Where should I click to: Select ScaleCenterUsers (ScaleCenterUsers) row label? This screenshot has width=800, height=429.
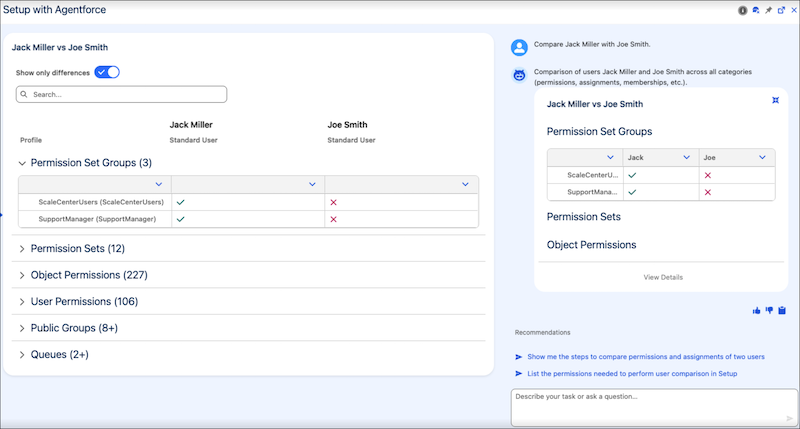pos(101,203)
